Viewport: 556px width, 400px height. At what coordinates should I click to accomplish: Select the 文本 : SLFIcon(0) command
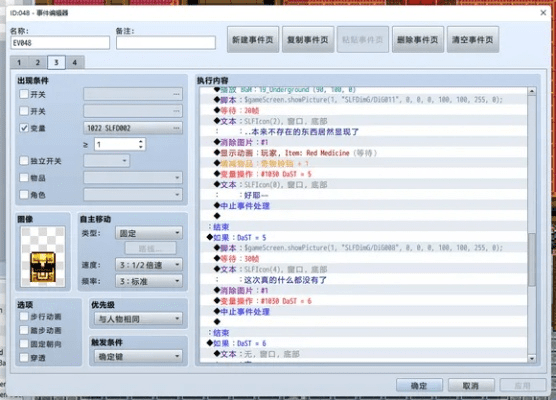(x=363, y=185)
